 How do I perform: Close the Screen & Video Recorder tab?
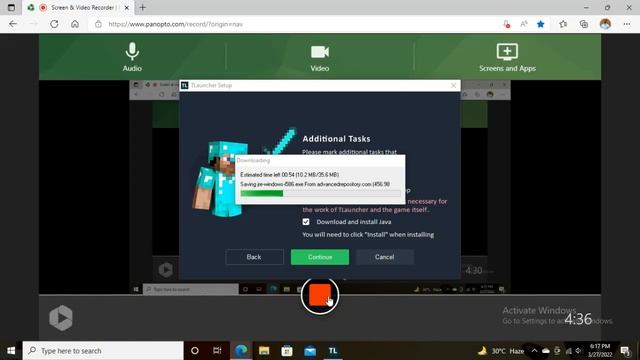click(x=127, y=7)
